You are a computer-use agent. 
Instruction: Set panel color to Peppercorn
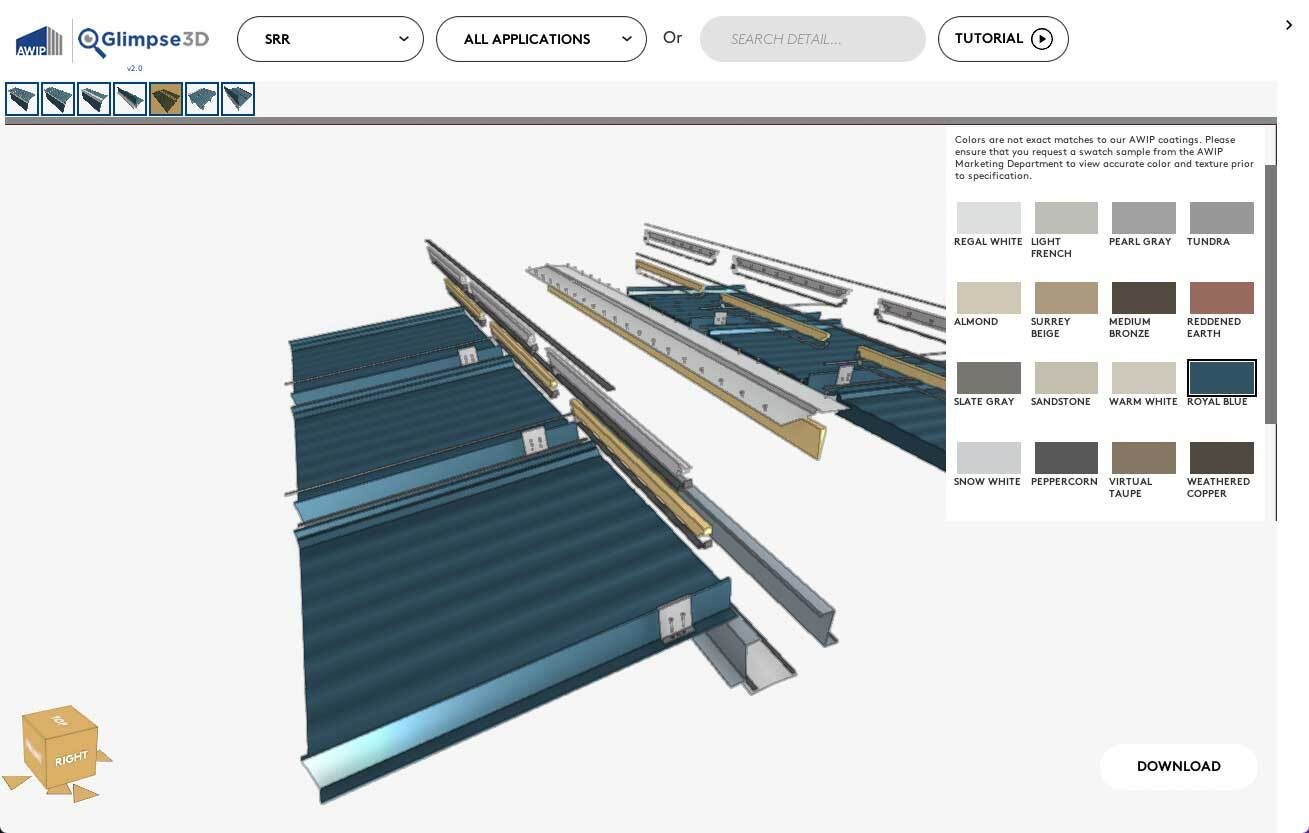(x=1065, y=458)
